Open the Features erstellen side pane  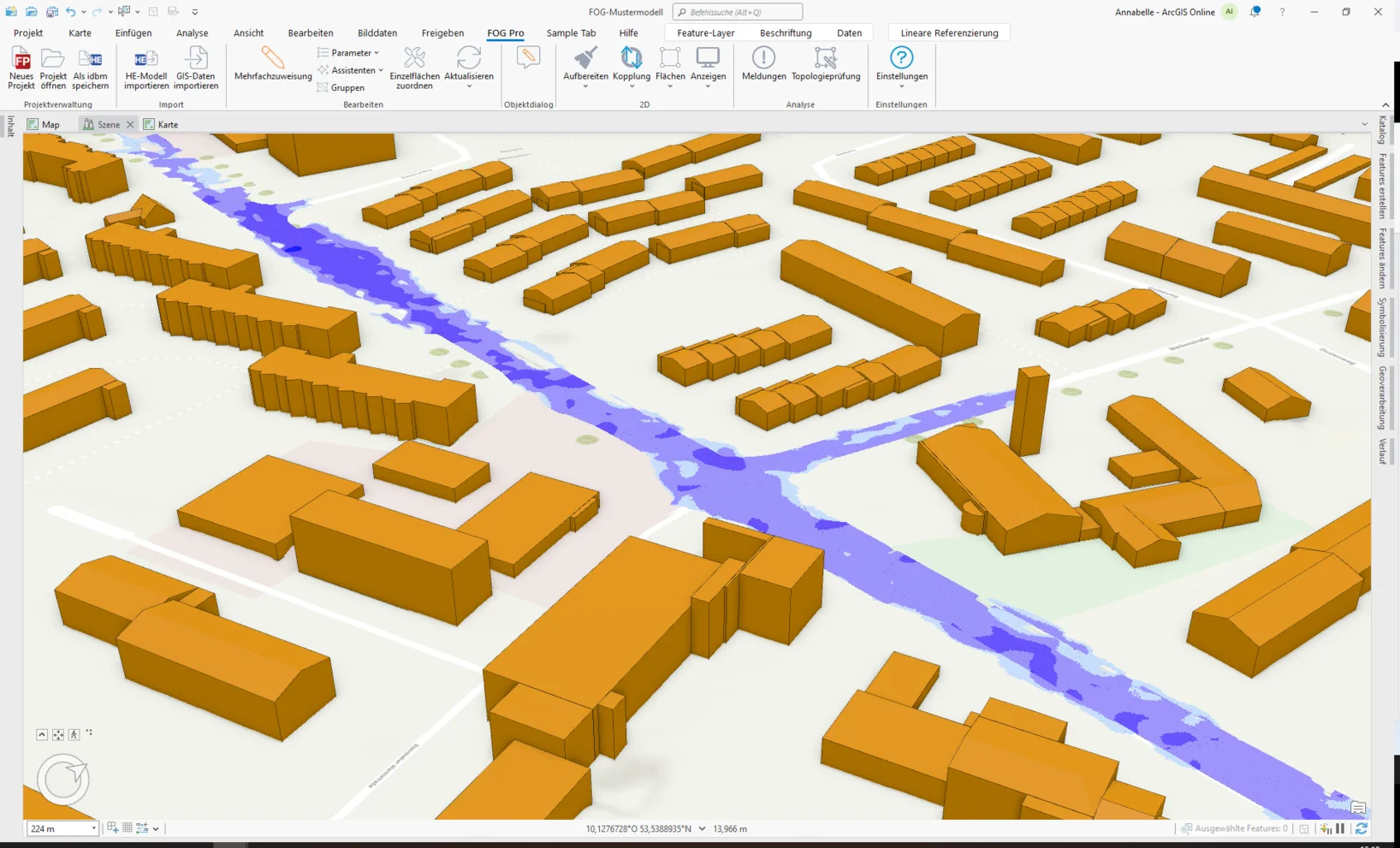(x=1382, y=186)
